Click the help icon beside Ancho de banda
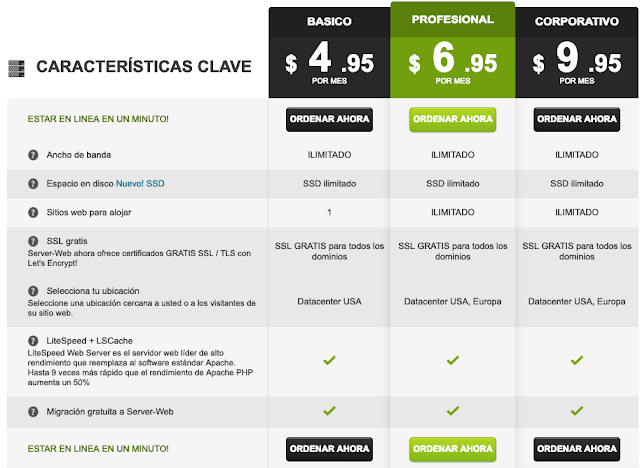This screenshot has width=640, height=468. pyautogui.click(x=33, y=155)
